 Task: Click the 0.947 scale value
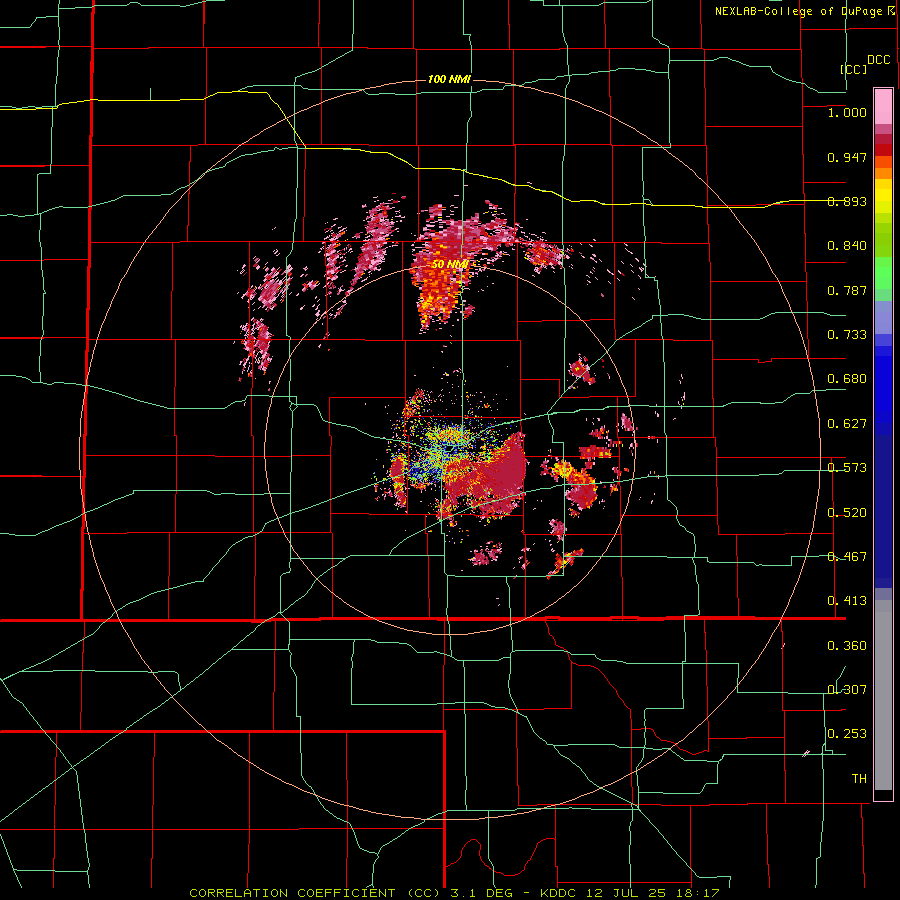(847, 157)
